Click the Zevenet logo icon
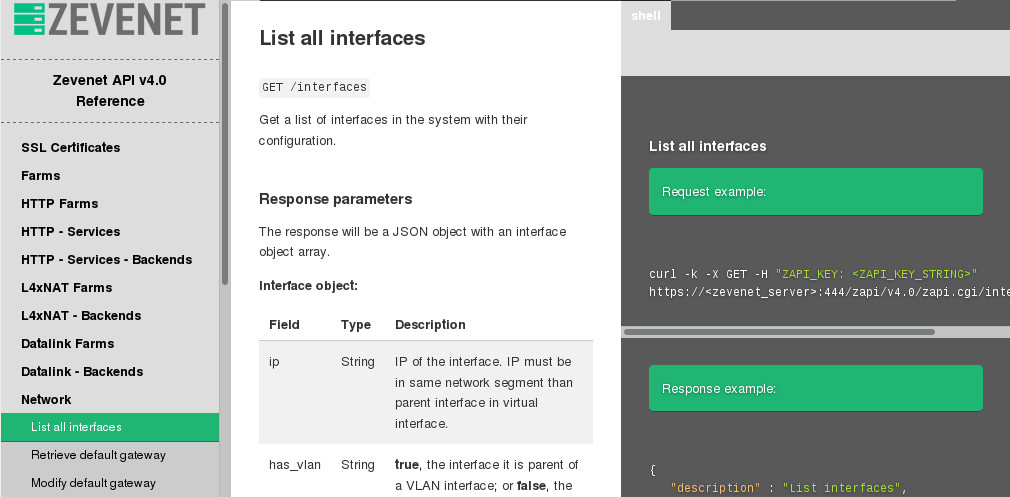Image resolution: width=1010 pixels, height=497 pixels. coord(29,19)
